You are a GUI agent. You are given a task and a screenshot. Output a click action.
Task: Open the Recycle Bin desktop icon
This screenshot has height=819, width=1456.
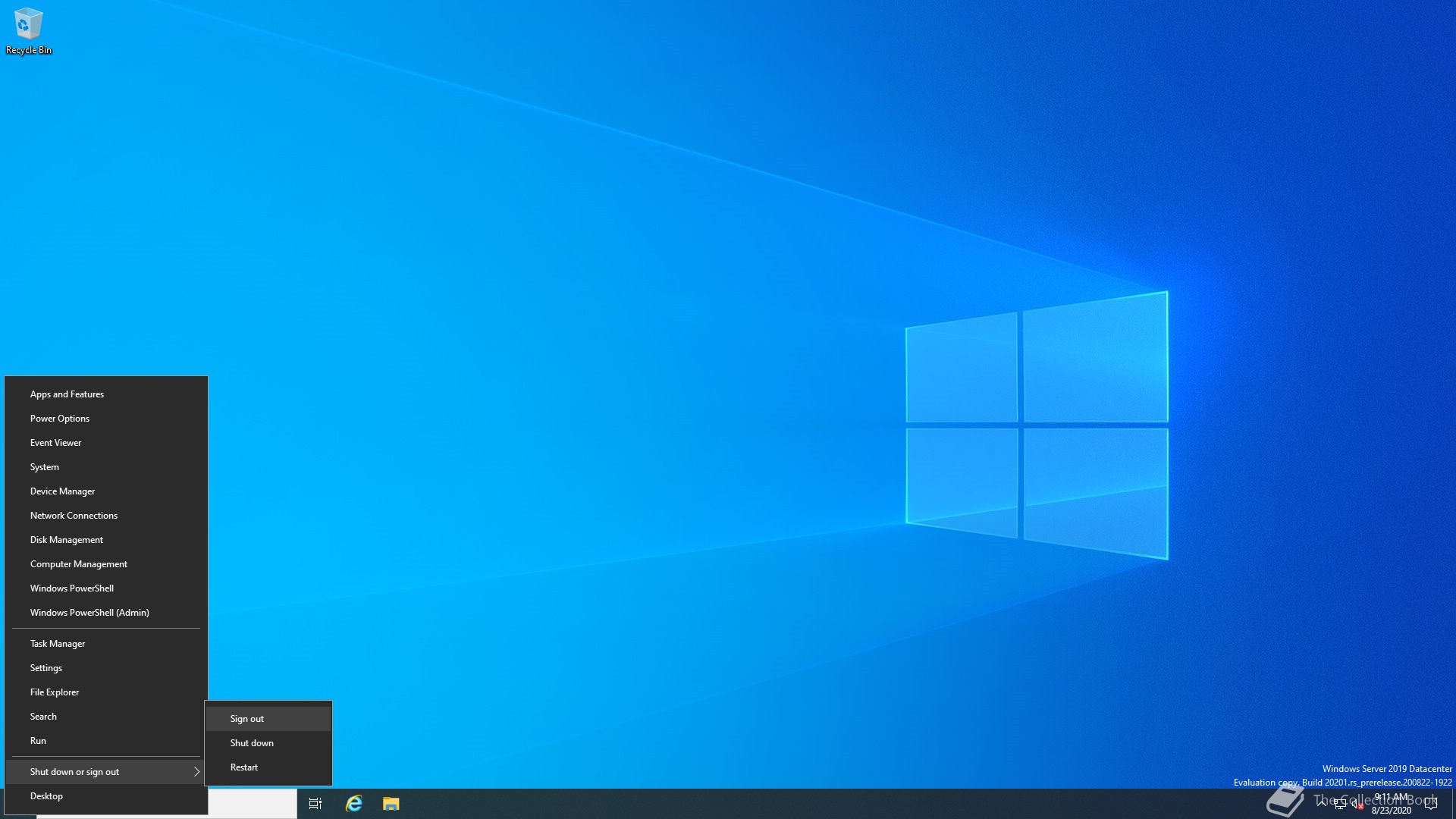[29, 31]
